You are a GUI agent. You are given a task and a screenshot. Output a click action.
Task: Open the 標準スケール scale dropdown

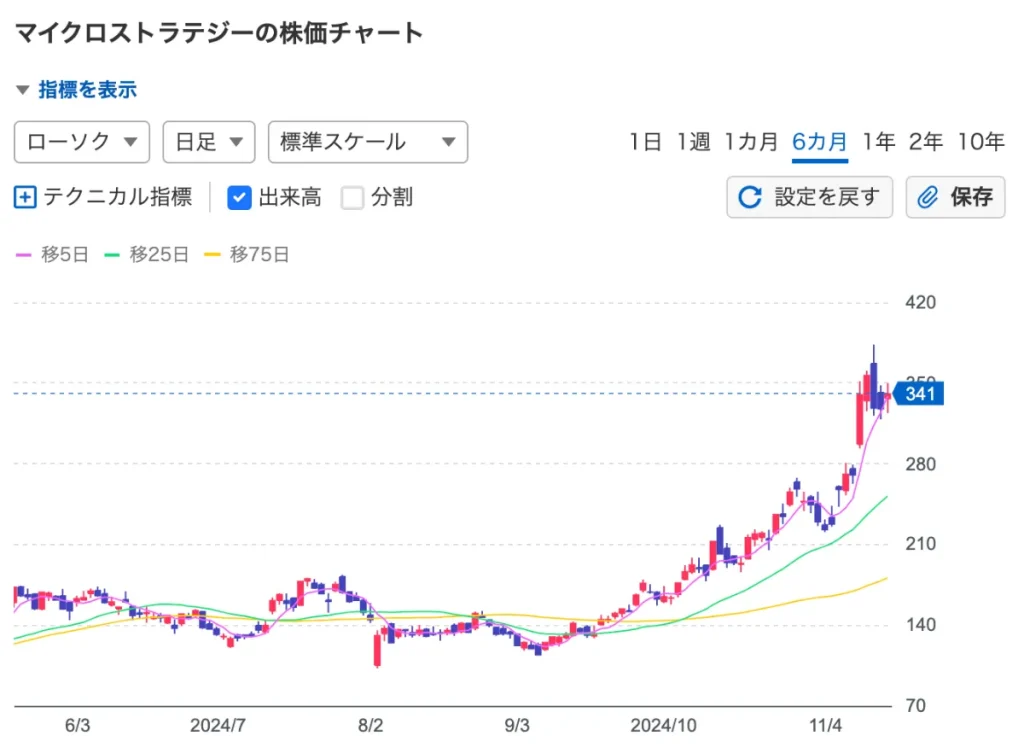pyautogui.click(x=368, y=142)
